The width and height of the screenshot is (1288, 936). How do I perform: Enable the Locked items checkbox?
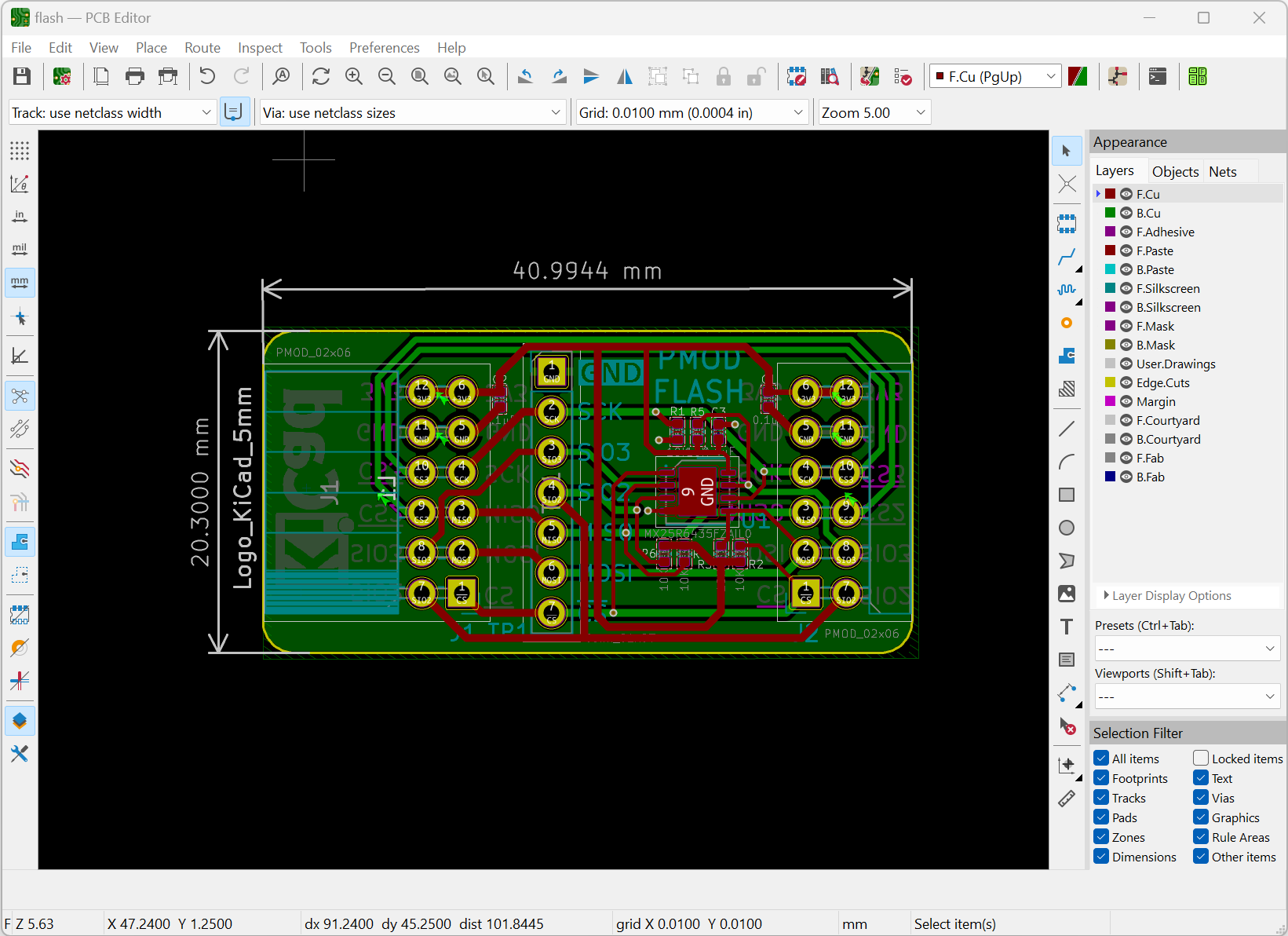click(x=1201, y=759)
